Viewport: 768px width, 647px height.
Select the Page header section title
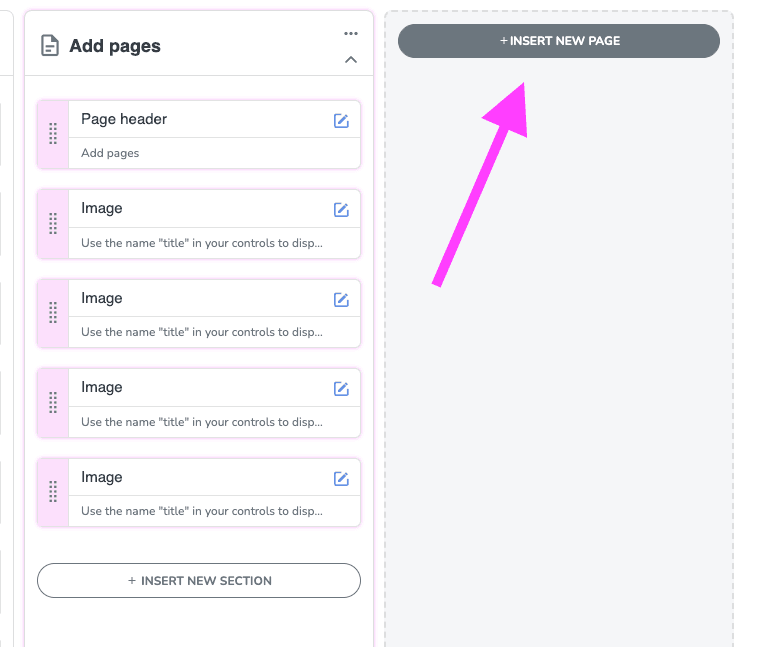coord(124,119)
